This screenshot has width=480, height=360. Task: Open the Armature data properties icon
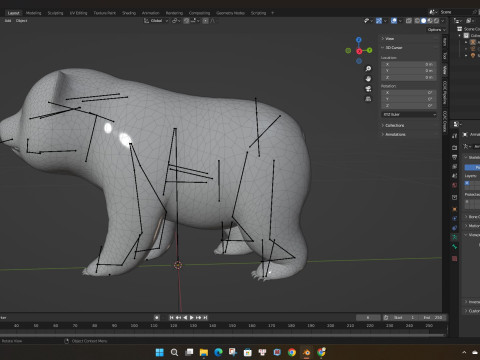click(x=455, y=237)
